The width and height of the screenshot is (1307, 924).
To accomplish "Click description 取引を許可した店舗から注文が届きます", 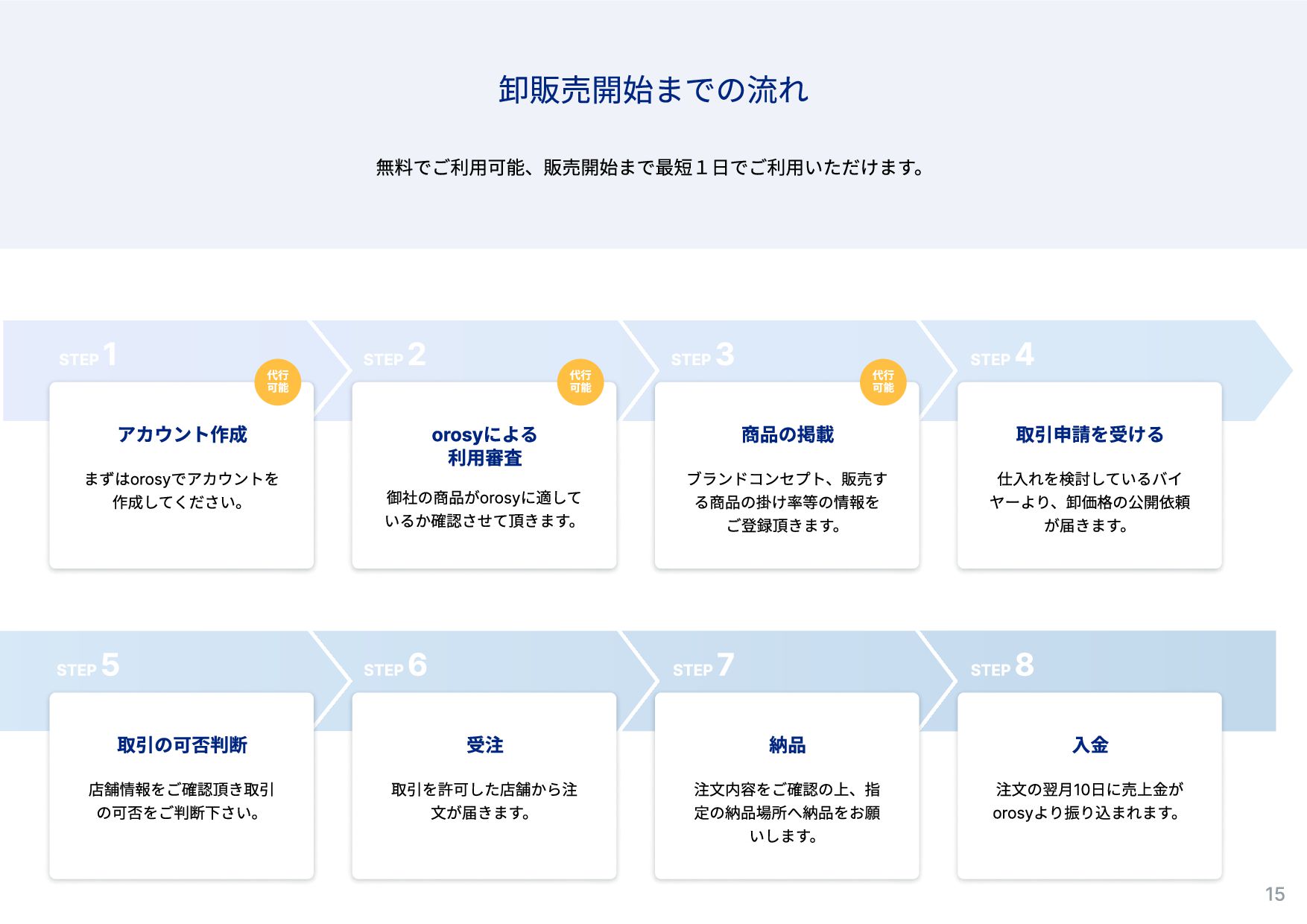I will (484, 801).
